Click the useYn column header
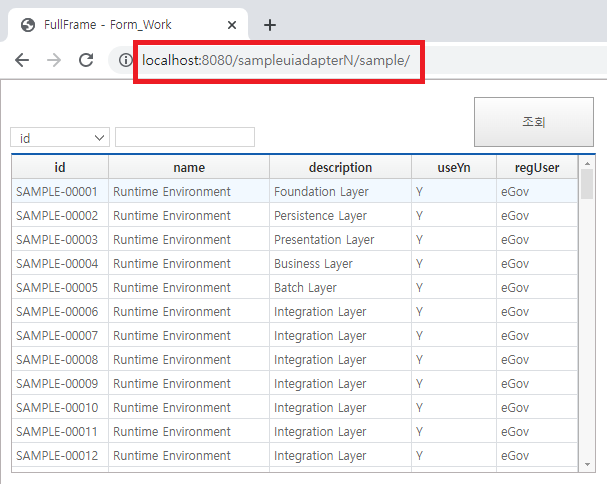The height and width of the screenshot is (484, 607). click(454, 168)
